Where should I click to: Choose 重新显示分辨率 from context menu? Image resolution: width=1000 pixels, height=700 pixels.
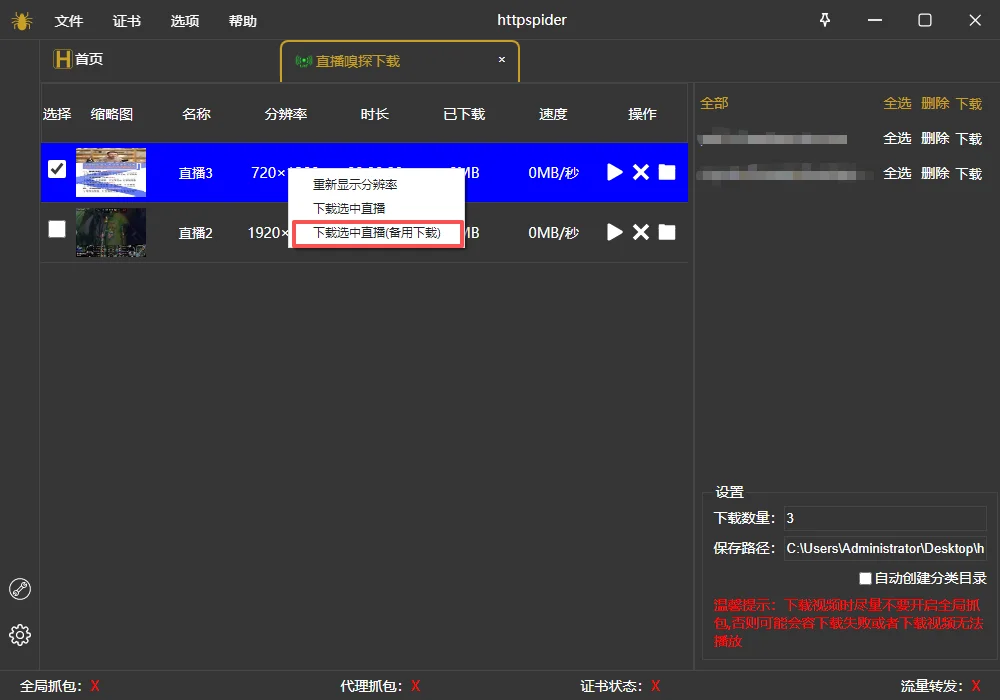(355, 184)
